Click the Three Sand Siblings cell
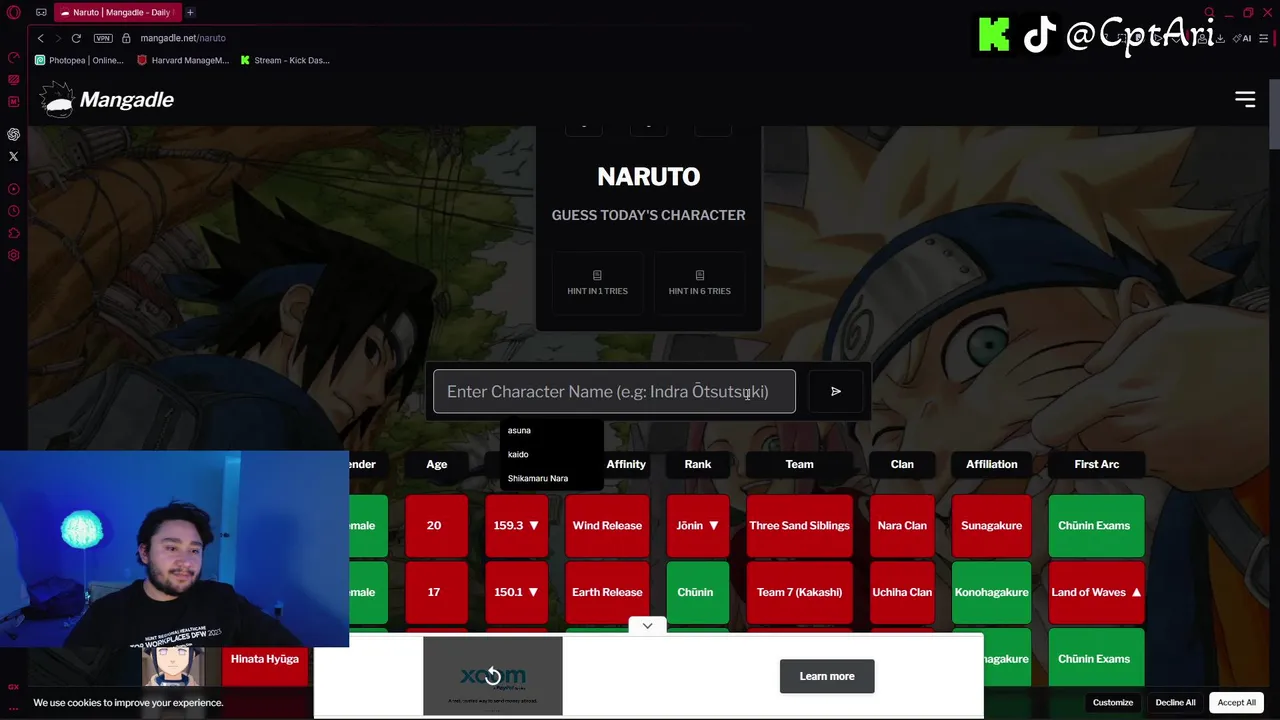The width and height of the screenshot is (1280, 720). [799, 525]
